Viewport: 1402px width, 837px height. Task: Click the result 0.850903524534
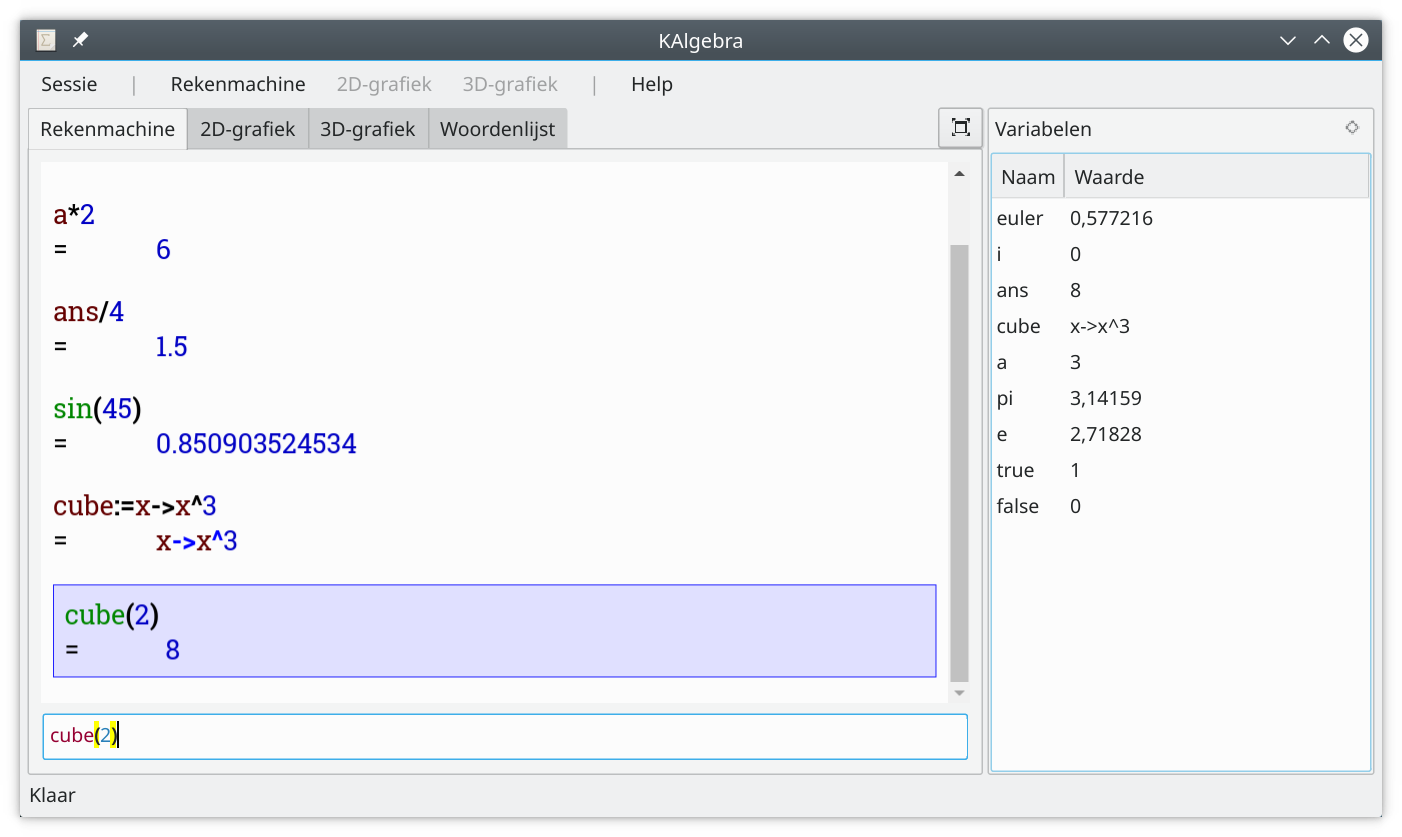[x=256, y=443]
